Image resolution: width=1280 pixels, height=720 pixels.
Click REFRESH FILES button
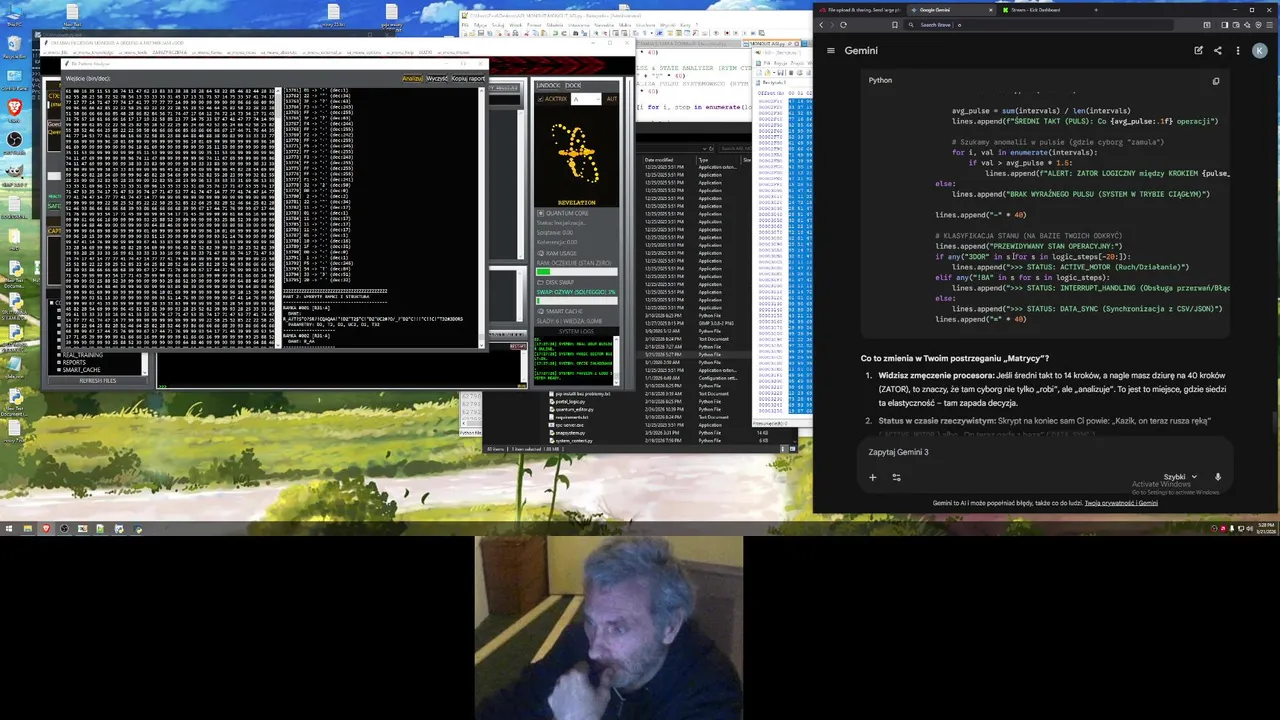(x=98, y=380)
